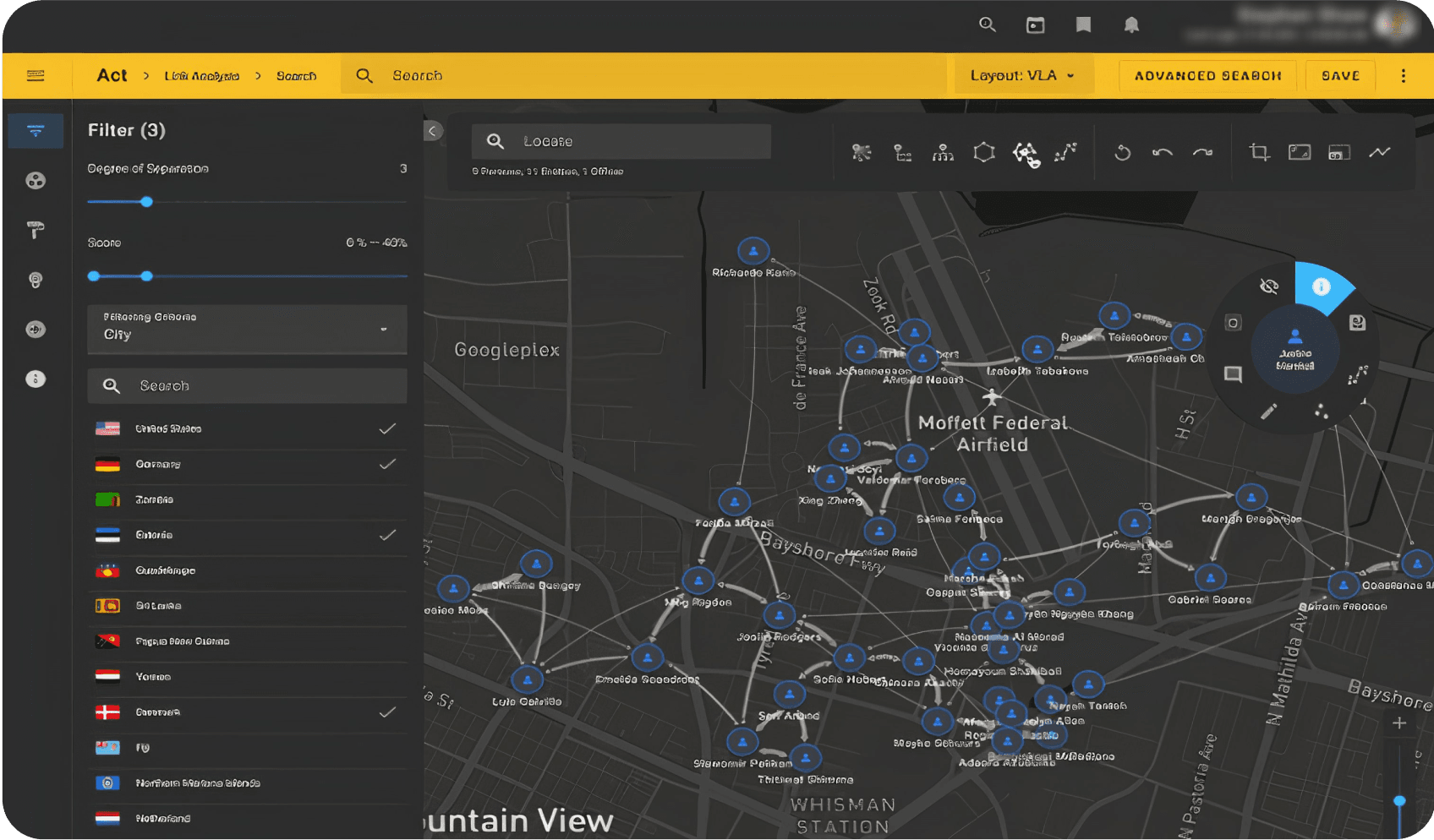Viewport: 1434px width, 840px height.
Task: Toggle the Estonia filter checkmark
Action: (387, 536)
